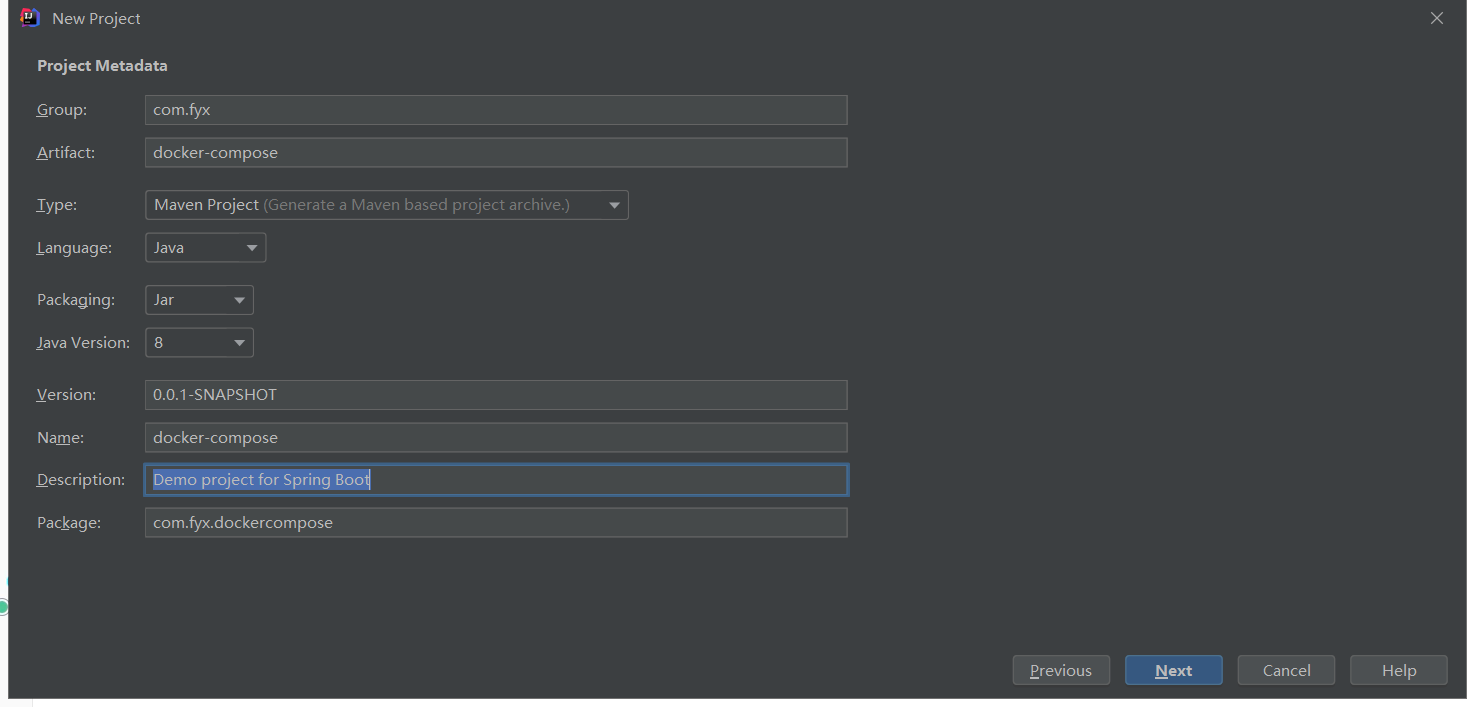Click the Type label
The width and height of the screenshot is (1475, 707).
tap(57, 205)
